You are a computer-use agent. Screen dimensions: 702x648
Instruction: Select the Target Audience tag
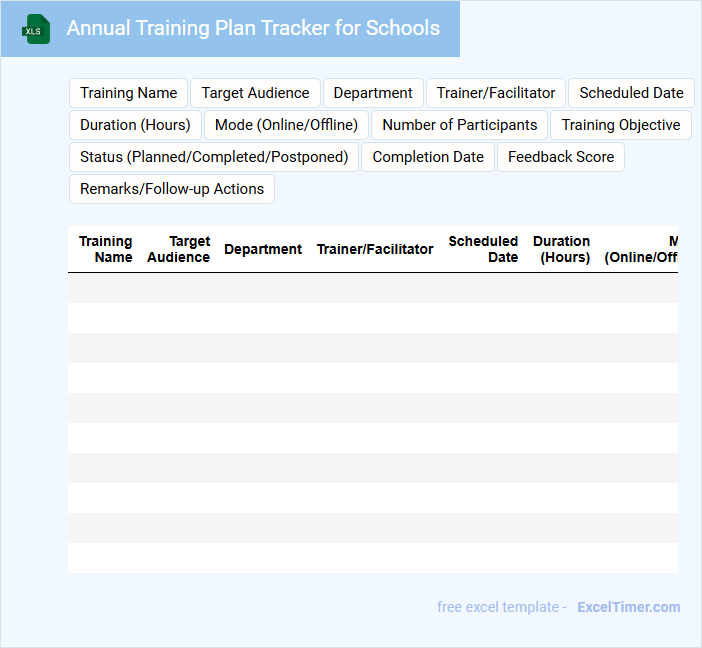[255, 93]
